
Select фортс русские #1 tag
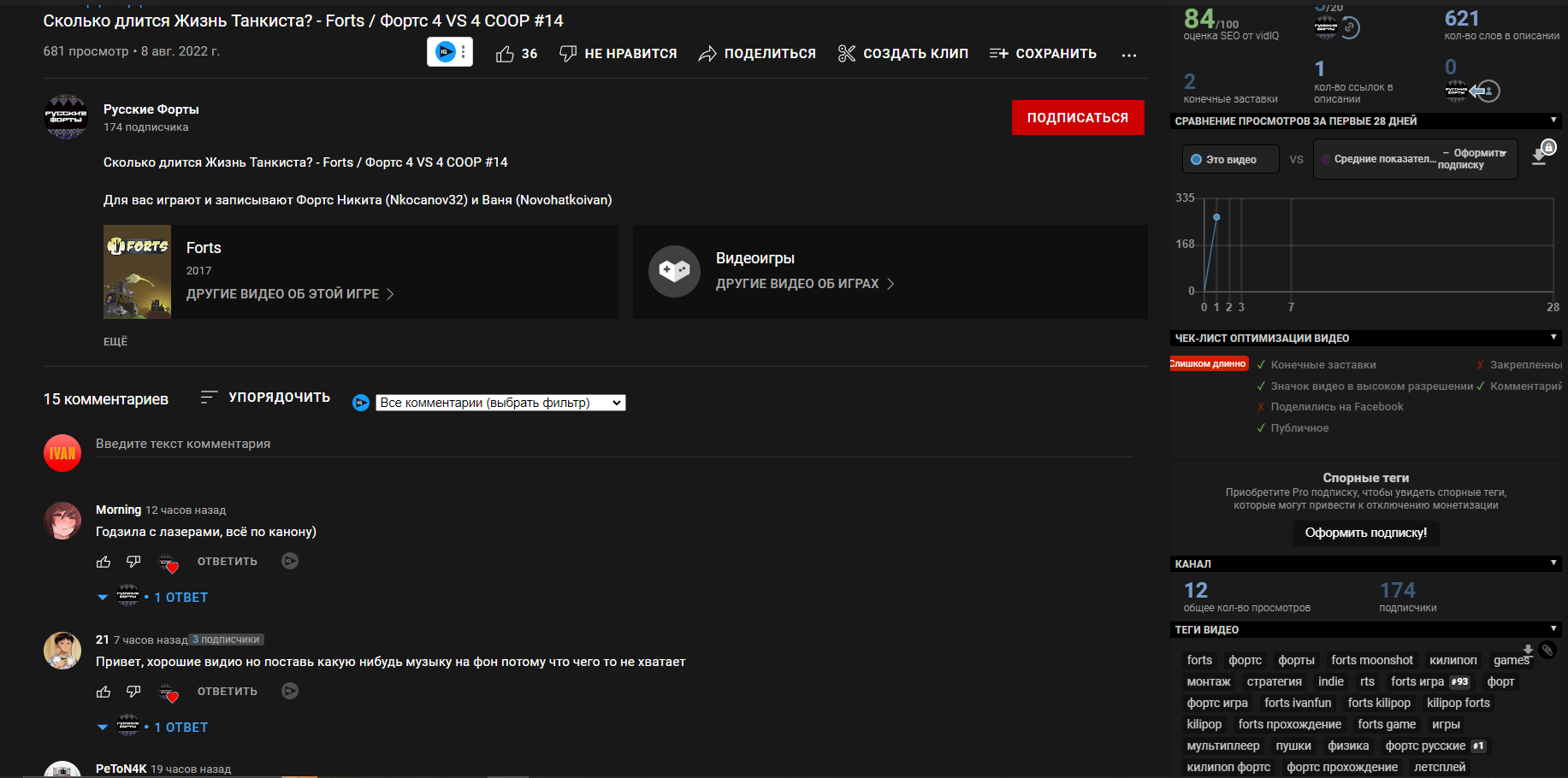(1435, 746)
